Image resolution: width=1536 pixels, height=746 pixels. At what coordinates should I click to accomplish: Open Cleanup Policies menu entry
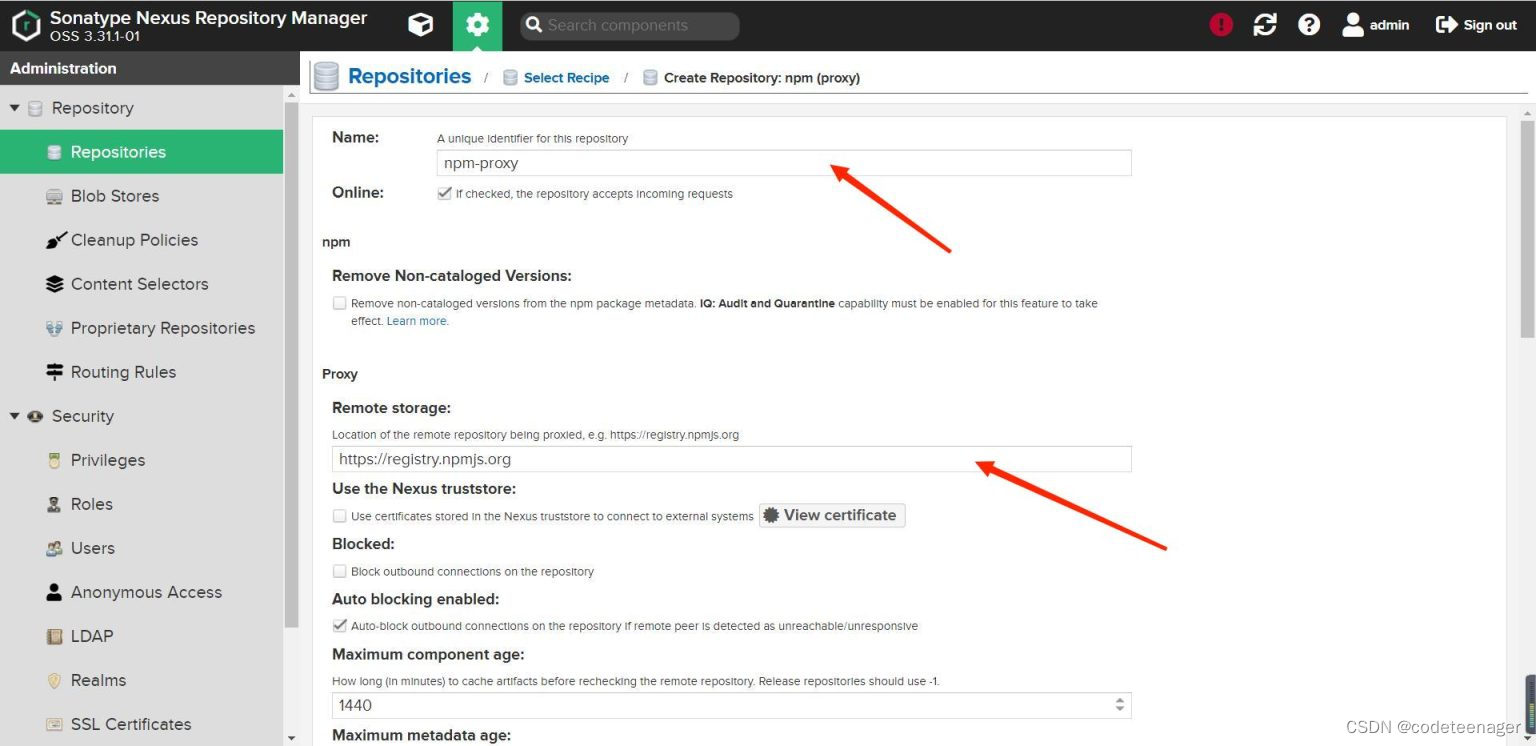(142, 240)
